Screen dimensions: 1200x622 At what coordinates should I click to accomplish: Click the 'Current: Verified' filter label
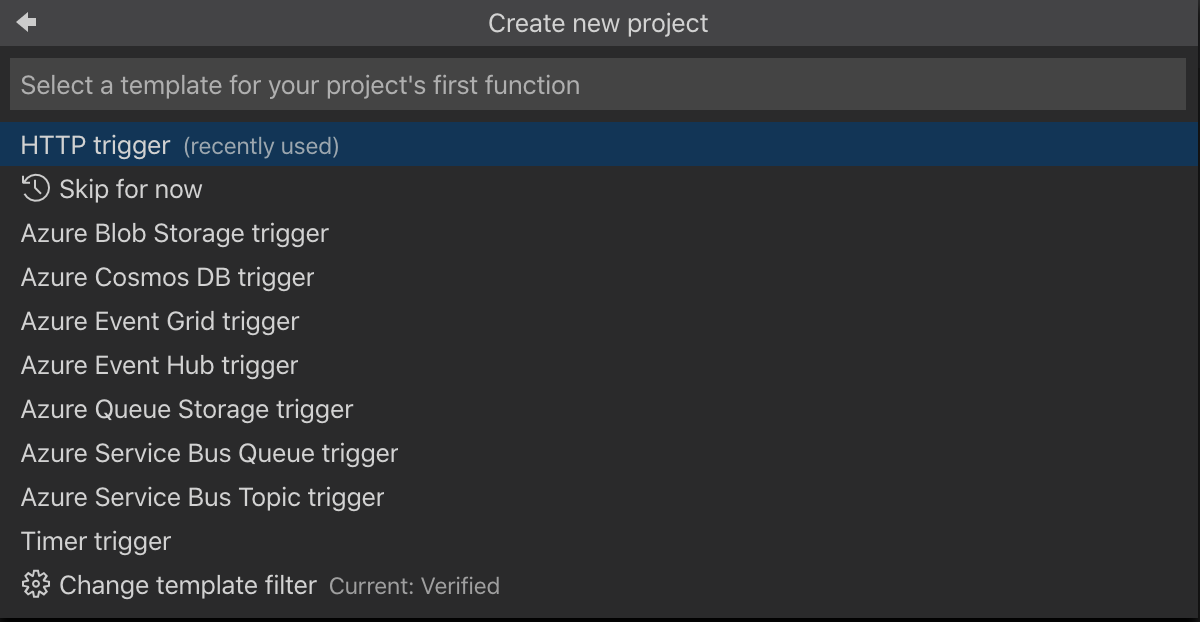click(414, 586)
